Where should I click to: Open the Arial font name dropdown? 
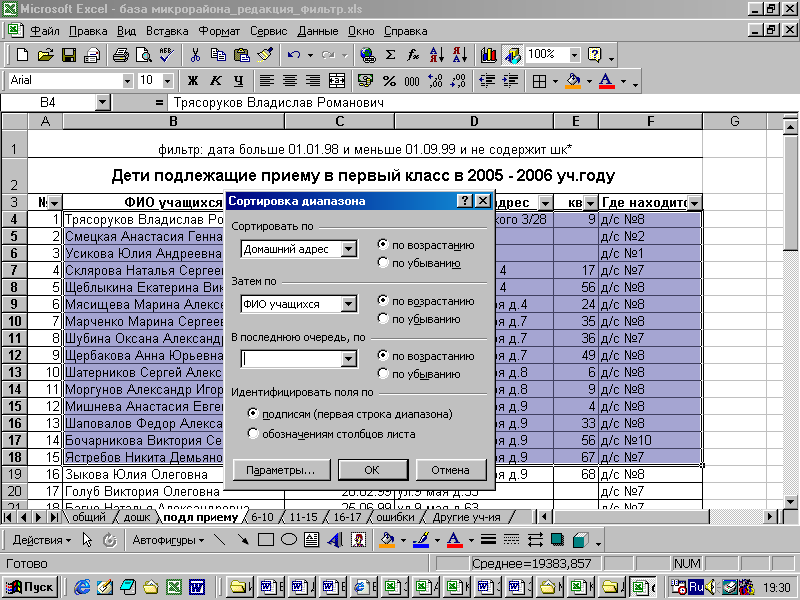click(x=127, y=81)
